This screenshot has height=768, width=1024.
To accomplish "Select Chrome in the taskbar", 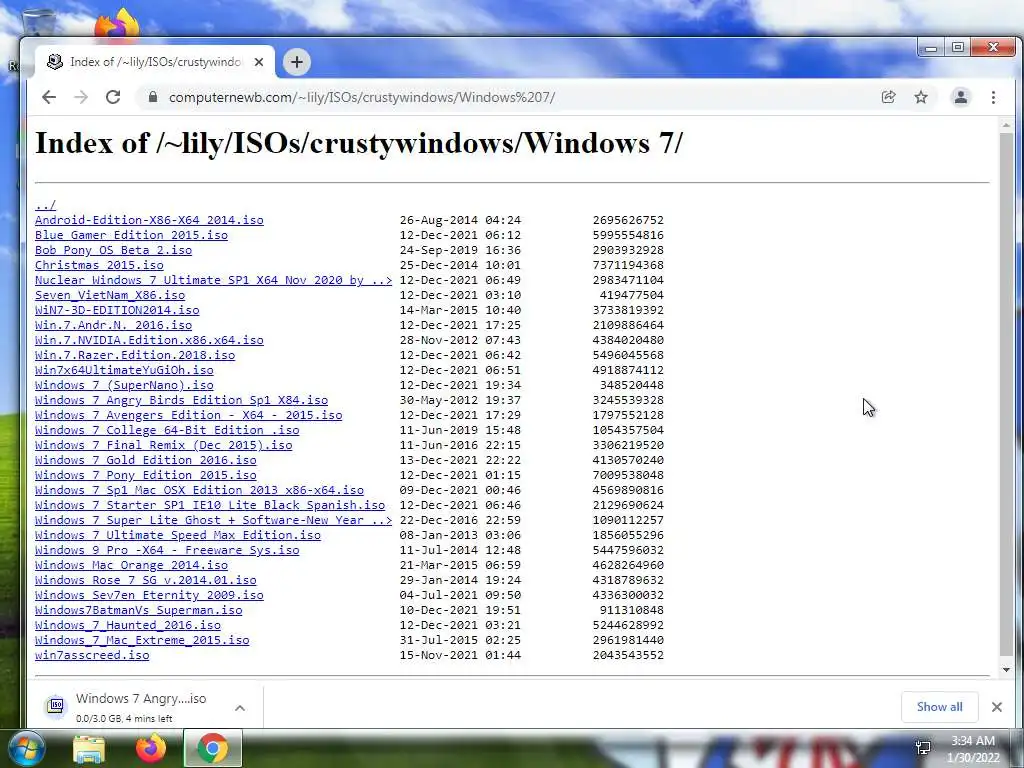I will pyautogui.click(x=213, y=748).
